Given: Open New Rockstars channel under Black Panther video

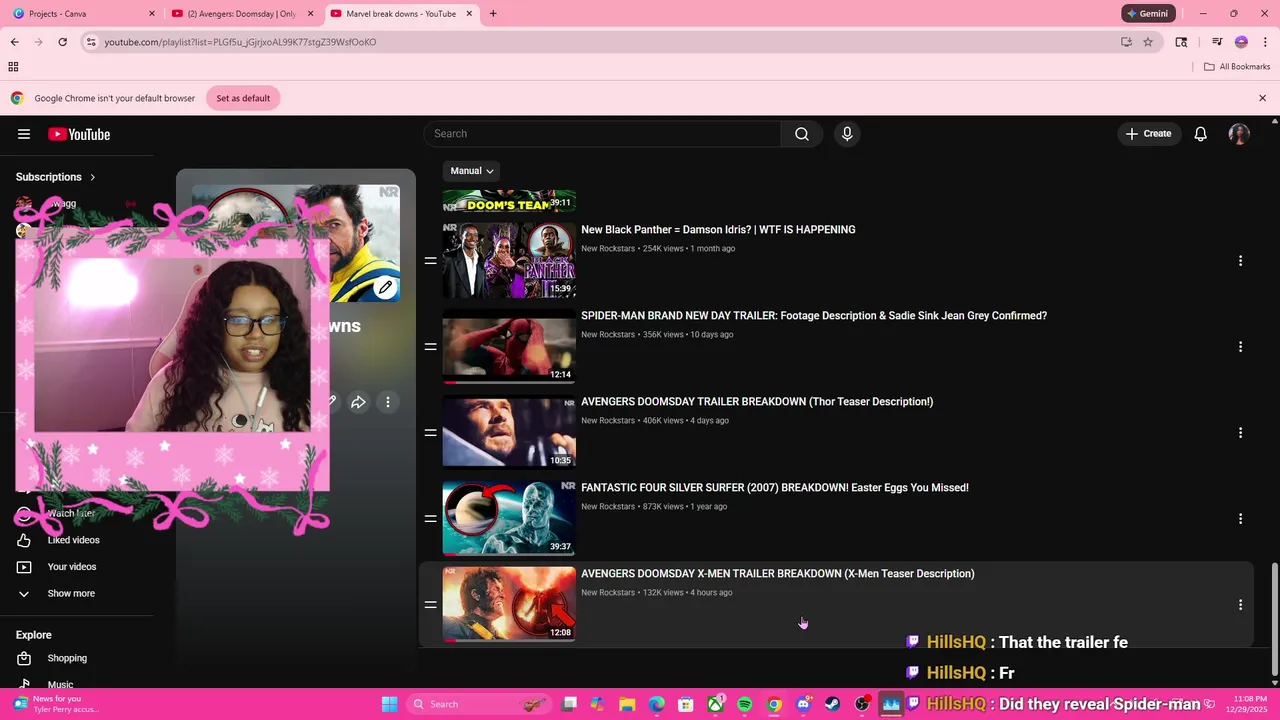Looking at the screenshot, I should coord(608,249).
